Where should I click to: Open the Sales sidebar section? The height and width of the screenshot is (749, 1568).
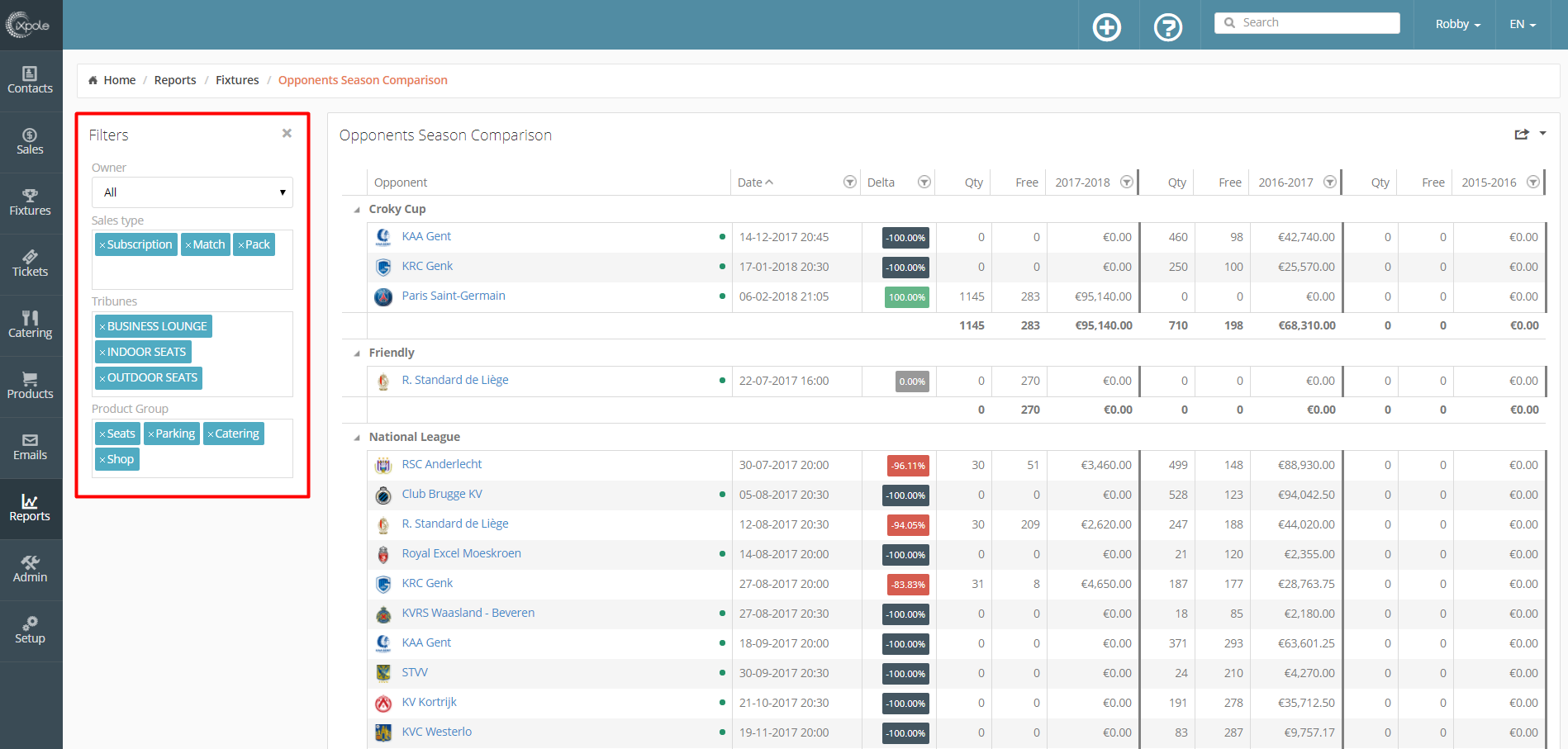[31, 142]
